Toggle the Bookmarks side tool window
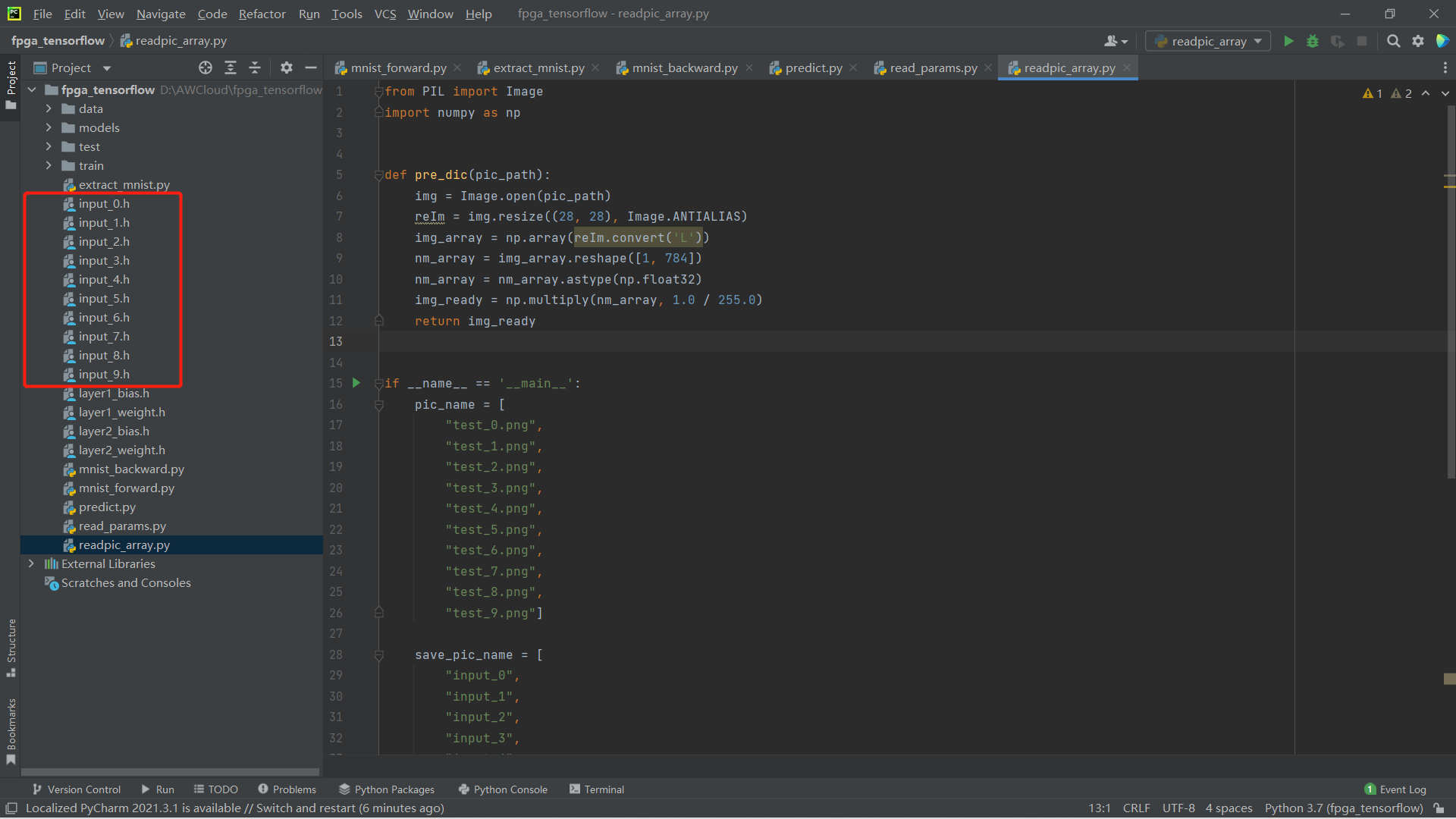The height and width of the screenshot is (819, 1456). pos(11,732)
